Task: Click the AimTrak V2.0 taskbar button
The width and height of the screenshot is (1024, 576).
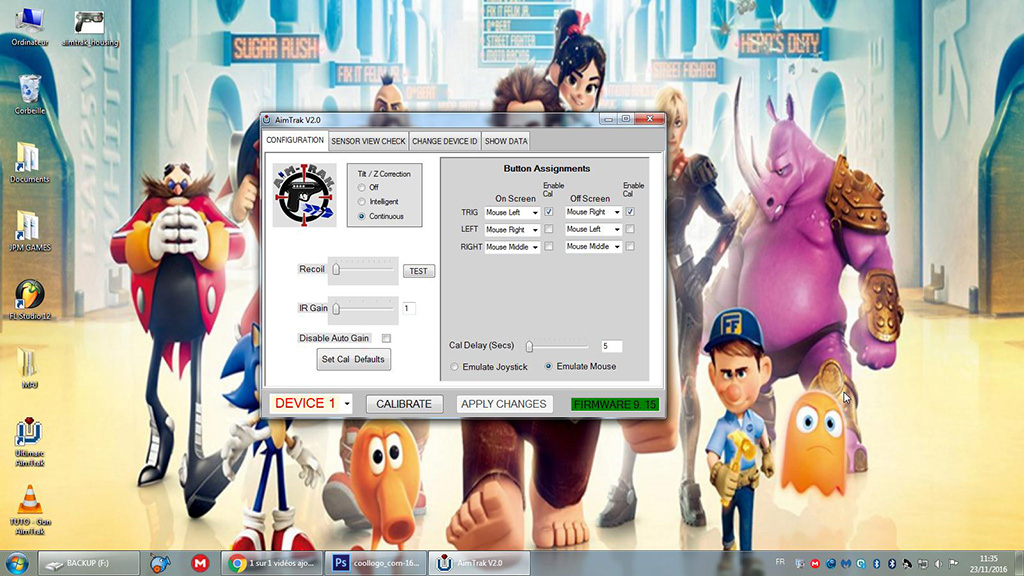Action: click(x=479, y=563)
